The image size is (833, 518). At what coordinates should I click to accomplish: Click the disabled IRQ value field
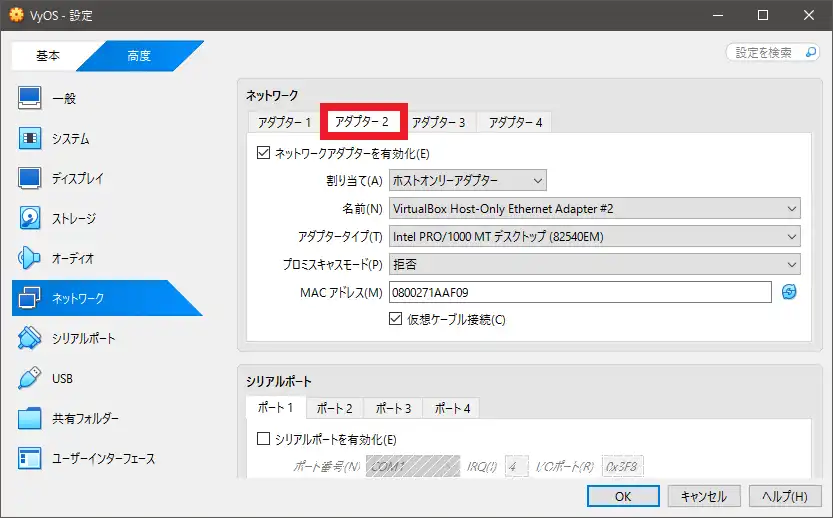pyautogui.click(x=516, y=466)
